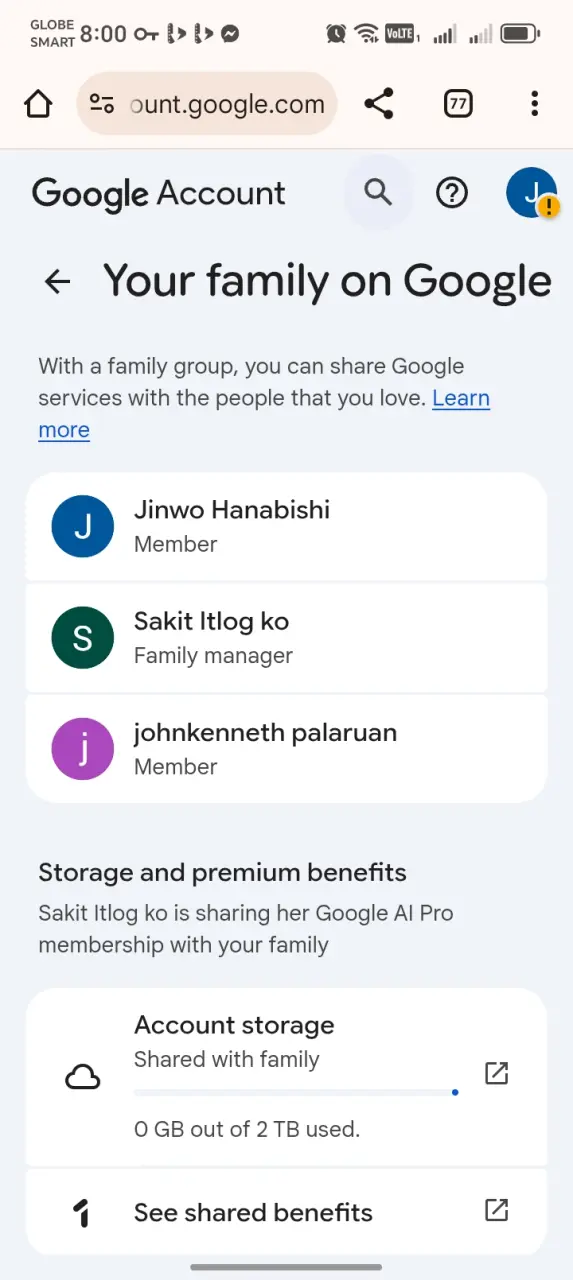The width and height of the screenshot is (573, 1280).
Task: Tap the share icon in browser toolbar
Action: pos(378,104)
